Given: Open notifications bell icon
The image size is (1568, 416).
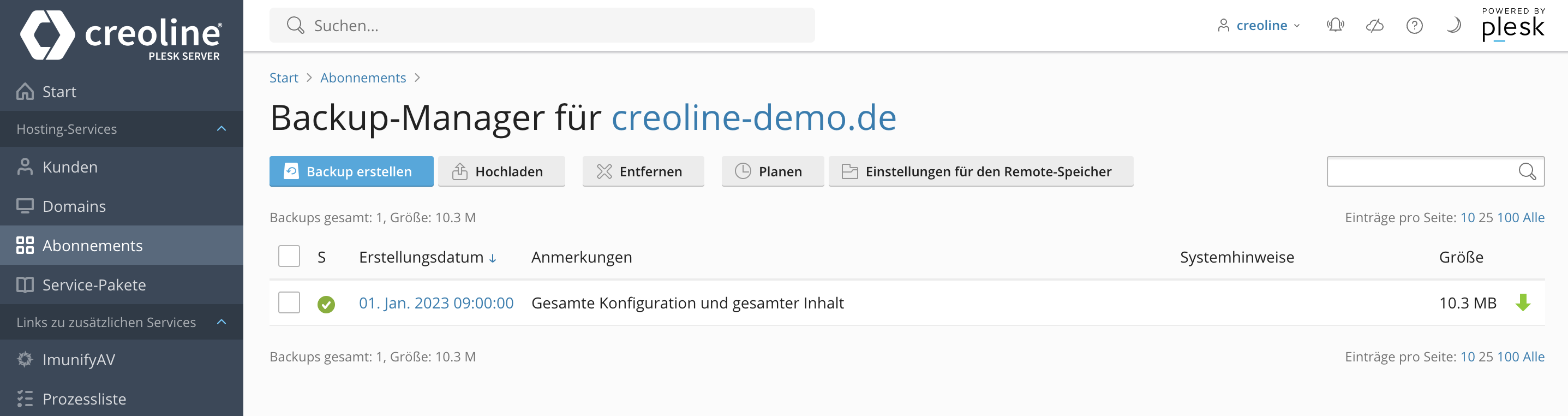Looking at the screenshot, I should (1336, 25).
